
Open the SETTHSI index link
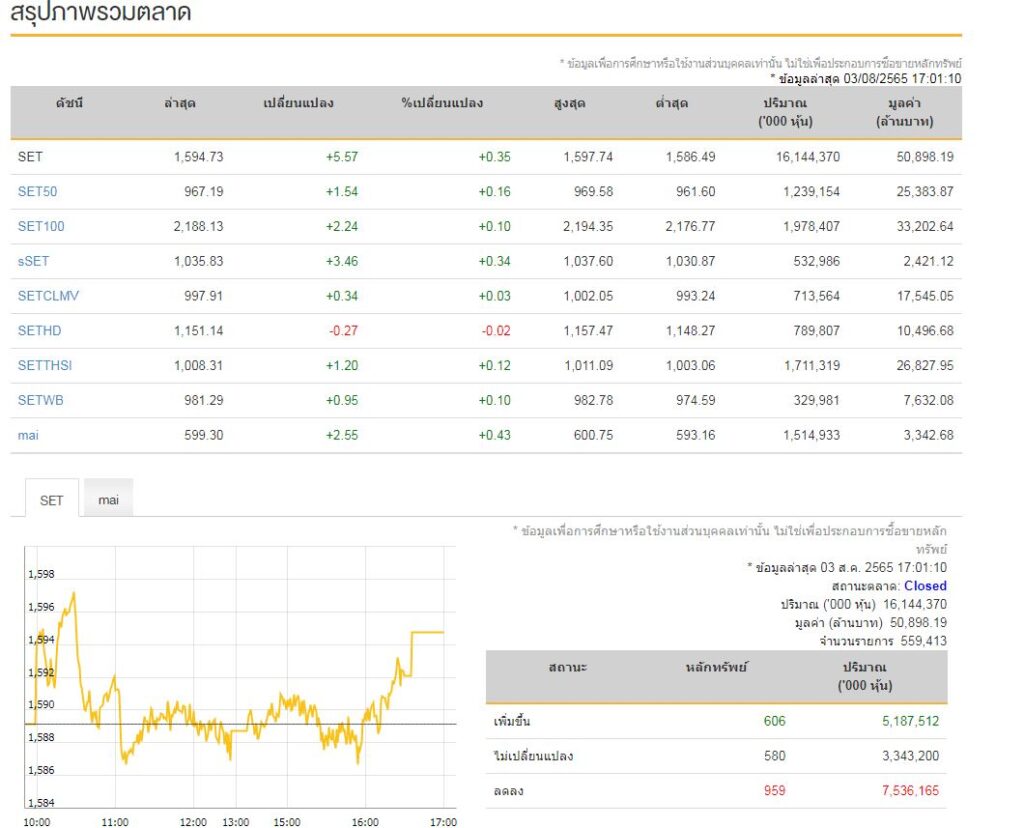point(45,365)
